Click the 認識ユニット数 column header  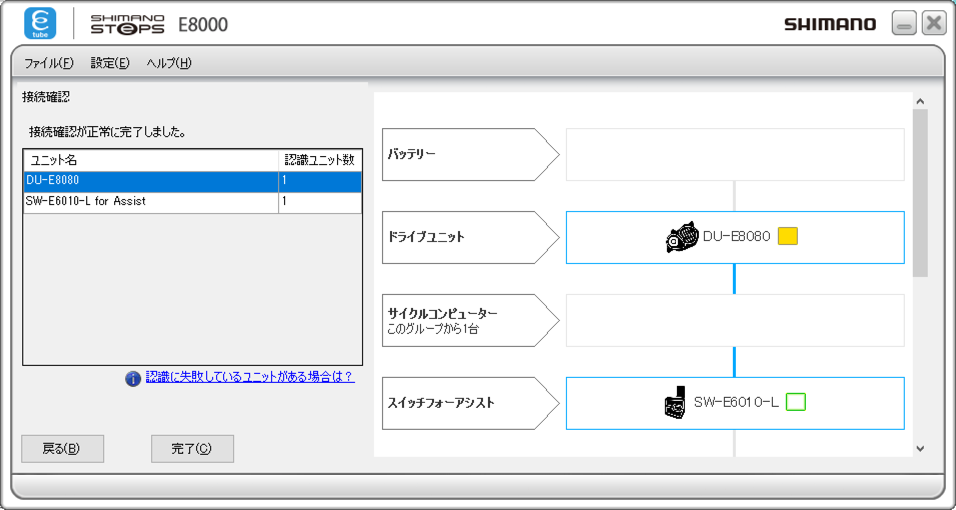(x=319, y=160)
